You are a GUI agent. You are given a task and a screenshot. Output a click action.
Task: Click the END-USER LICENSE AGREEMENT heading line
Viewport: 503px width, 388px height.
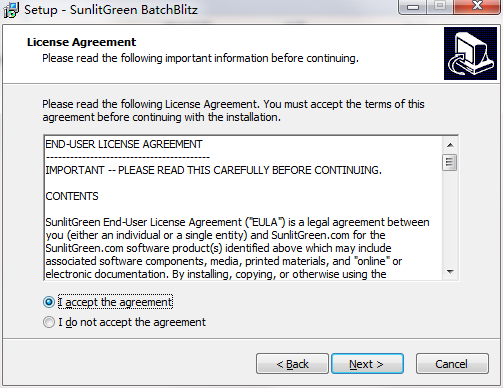(x=124, y=144)
